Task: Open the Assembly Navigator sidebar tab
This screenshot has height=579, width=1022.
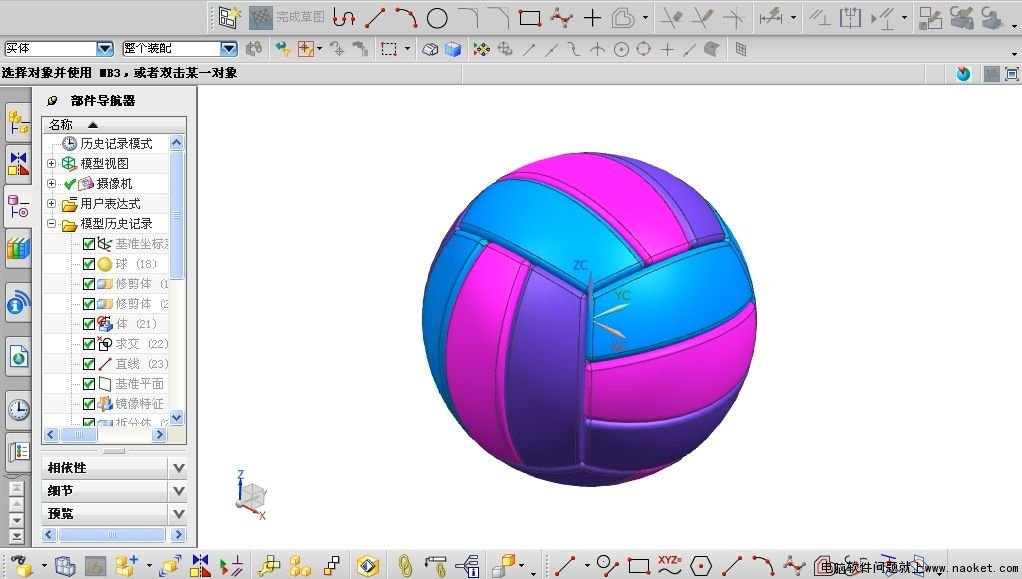Action: [x=18, y=123]
